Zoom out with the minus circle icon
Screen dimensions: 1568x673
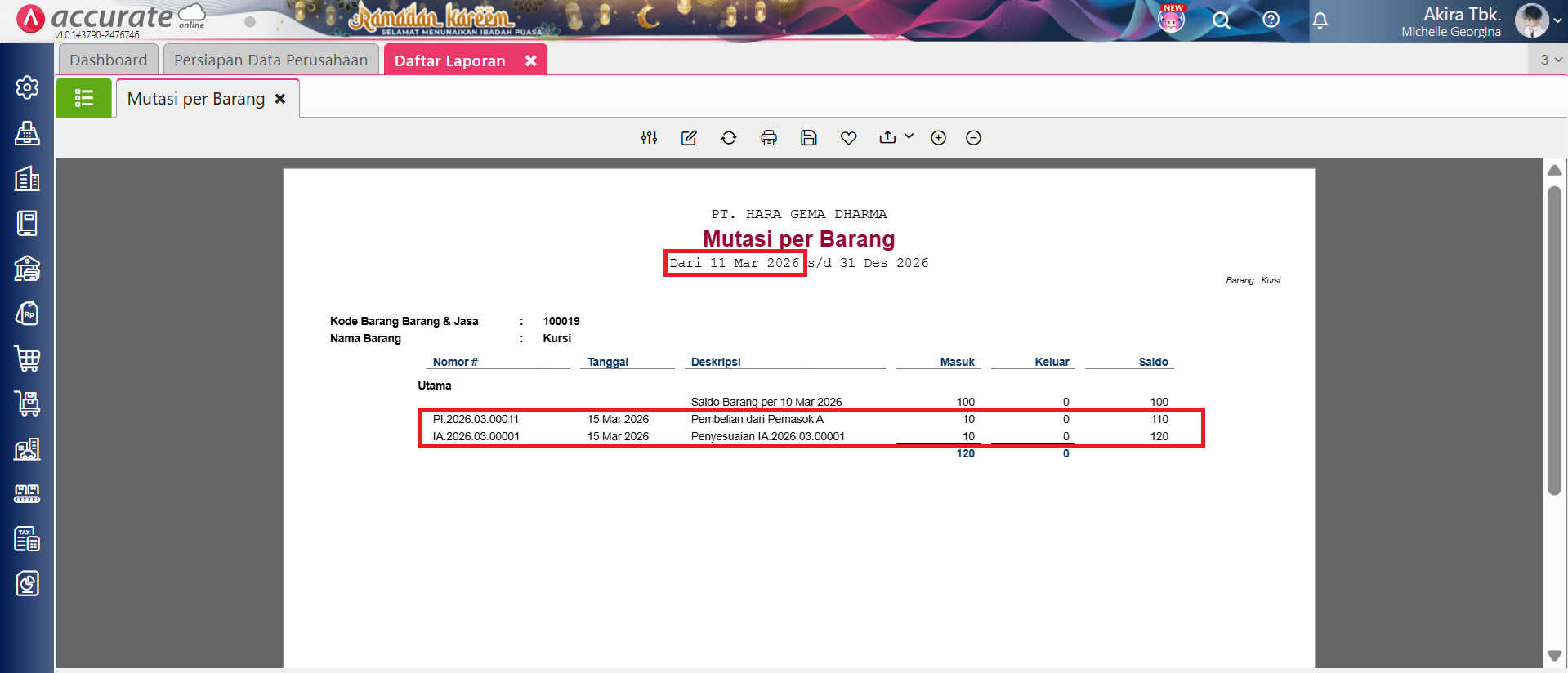point(973,138)
